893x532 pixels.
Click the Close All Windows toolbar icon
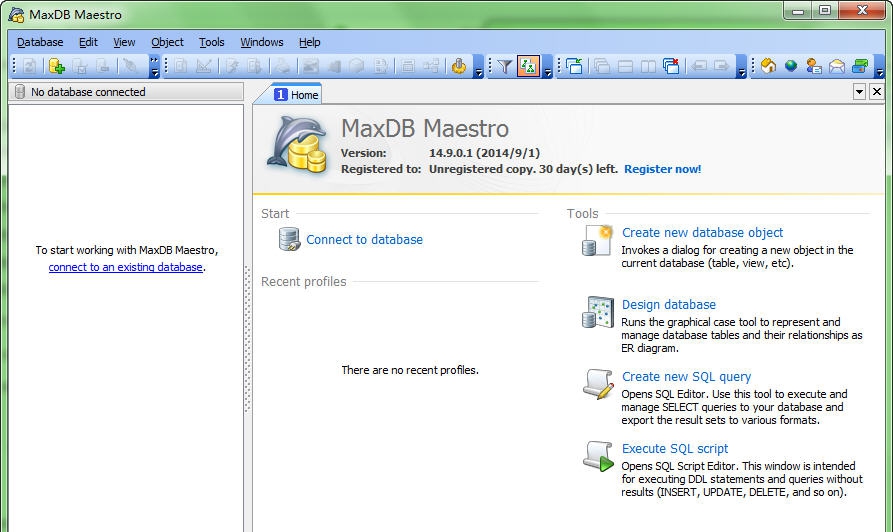[671, 67]
